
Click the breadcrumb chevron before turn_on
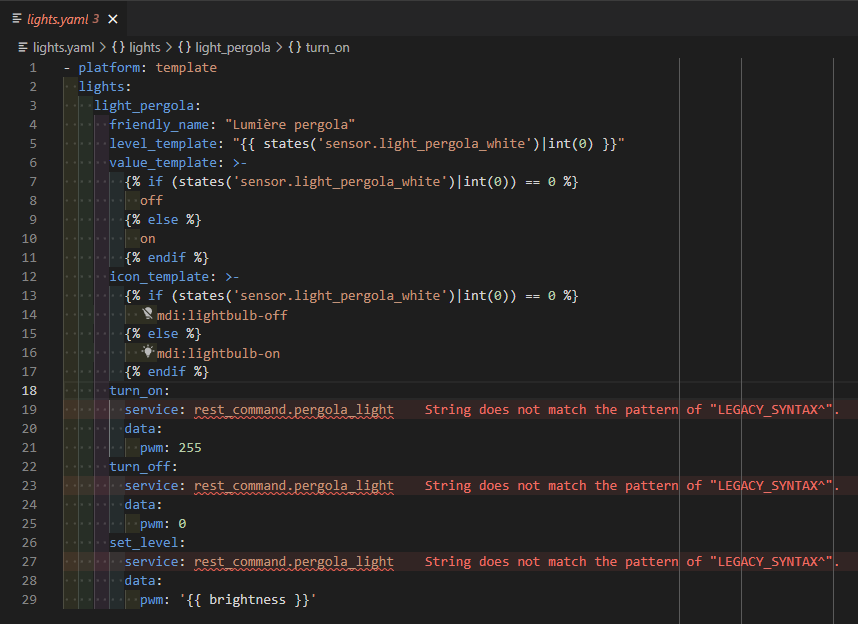pos(279,48)
